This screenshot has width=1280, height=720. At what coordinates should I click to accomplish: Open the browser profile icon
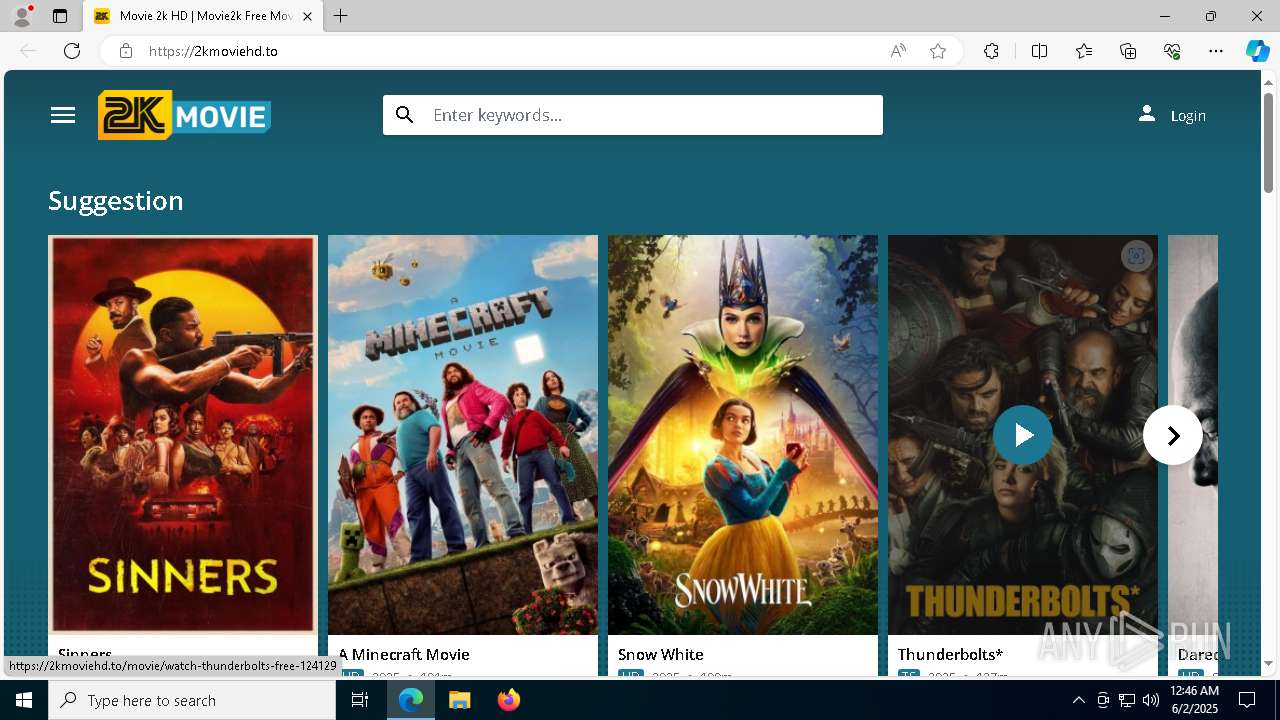point(22,16)
